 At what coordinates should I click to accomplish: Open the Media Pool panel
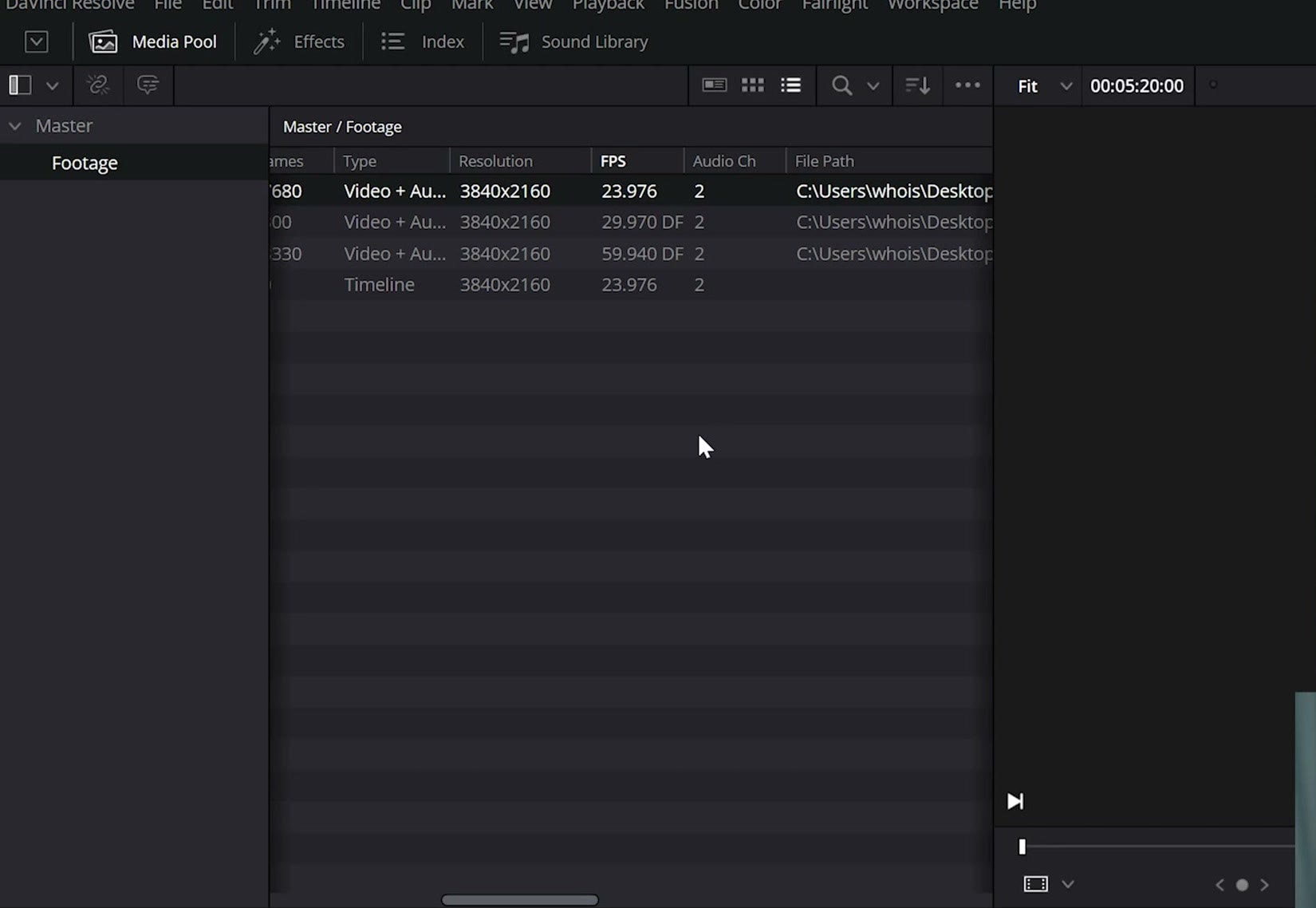[x=152, y=41]
